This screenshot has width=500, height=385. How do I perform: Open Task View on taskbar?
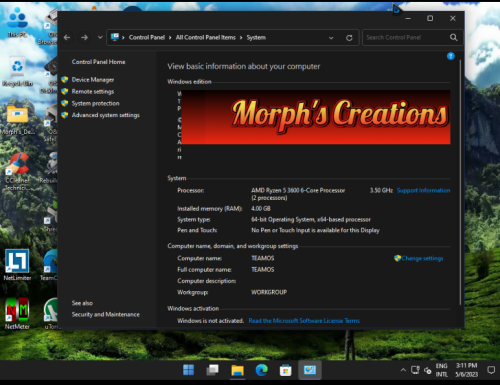coord(212,370)
